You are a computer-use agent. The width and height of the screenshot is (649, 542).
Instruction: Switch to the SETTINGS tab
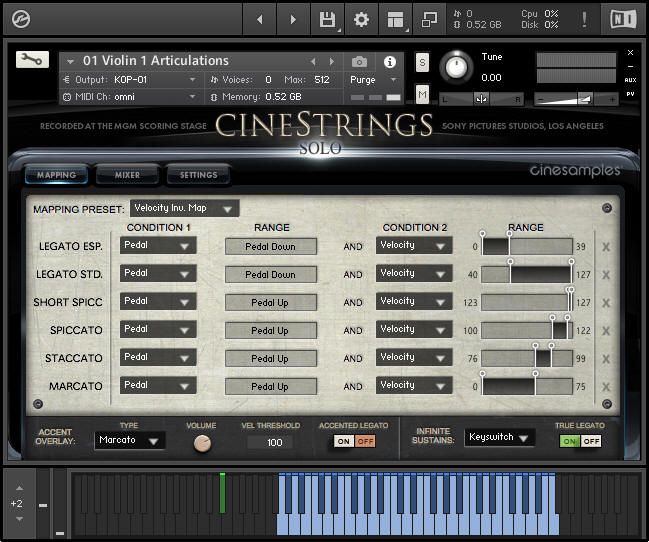(x=198, y=175)
